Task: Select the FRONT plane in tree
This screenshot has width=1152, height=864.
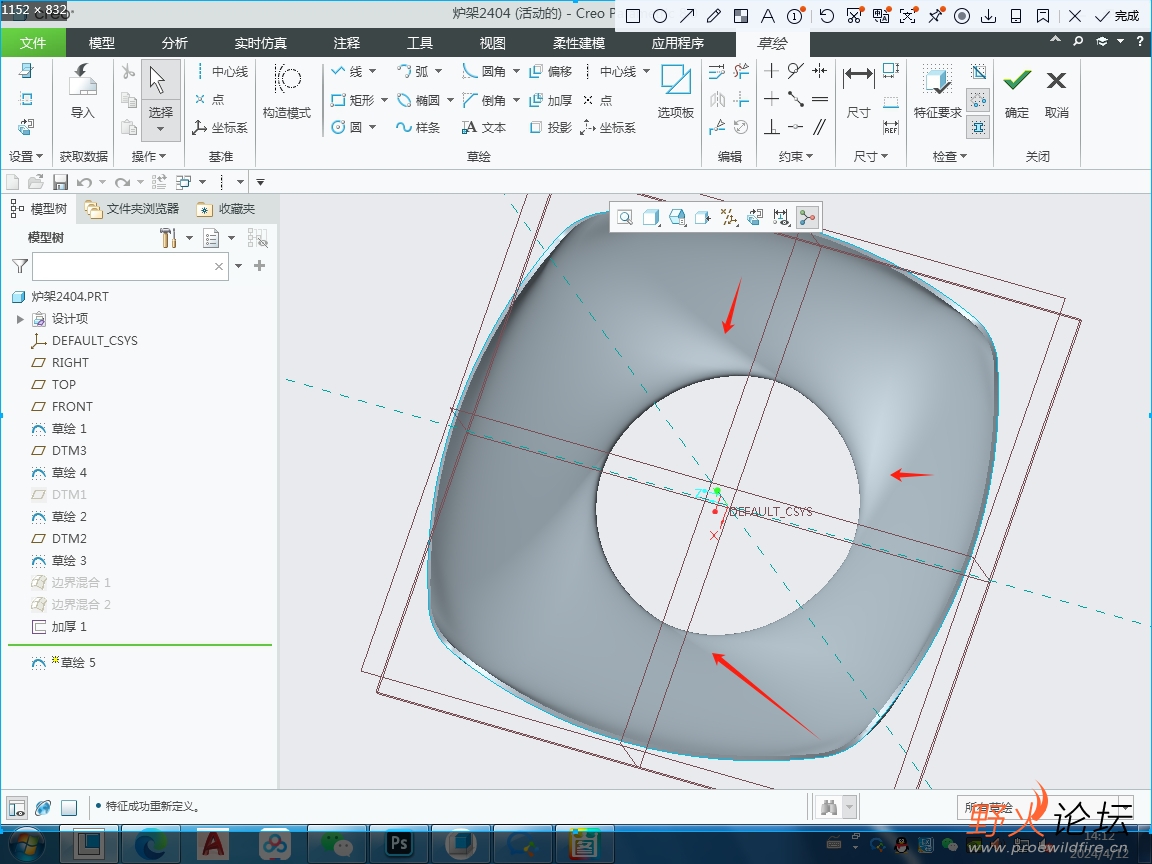Action: pyautogui.click(x=62, y=406)
